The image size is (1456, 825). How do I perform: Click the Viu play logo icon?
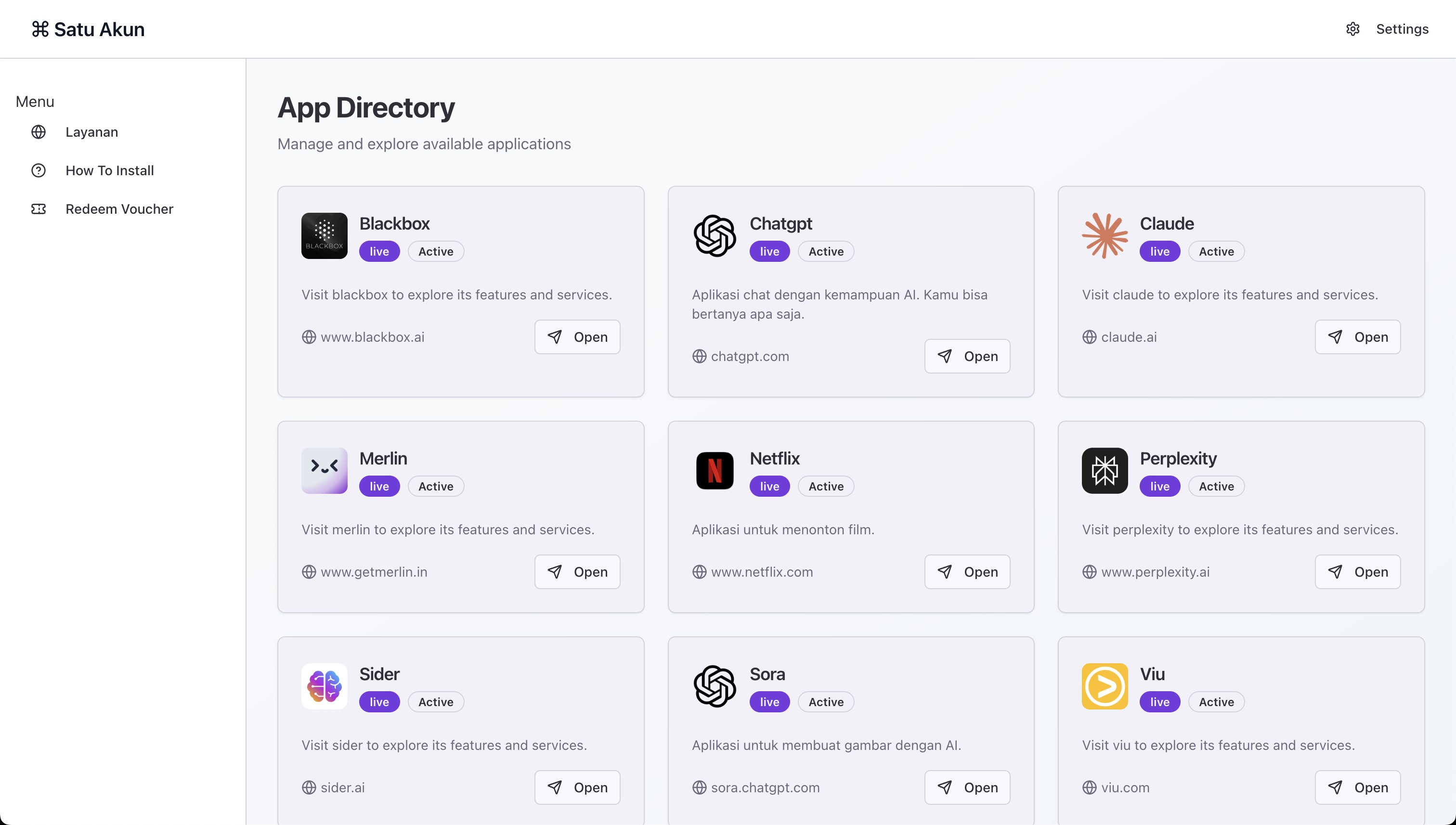(1105, 686)
